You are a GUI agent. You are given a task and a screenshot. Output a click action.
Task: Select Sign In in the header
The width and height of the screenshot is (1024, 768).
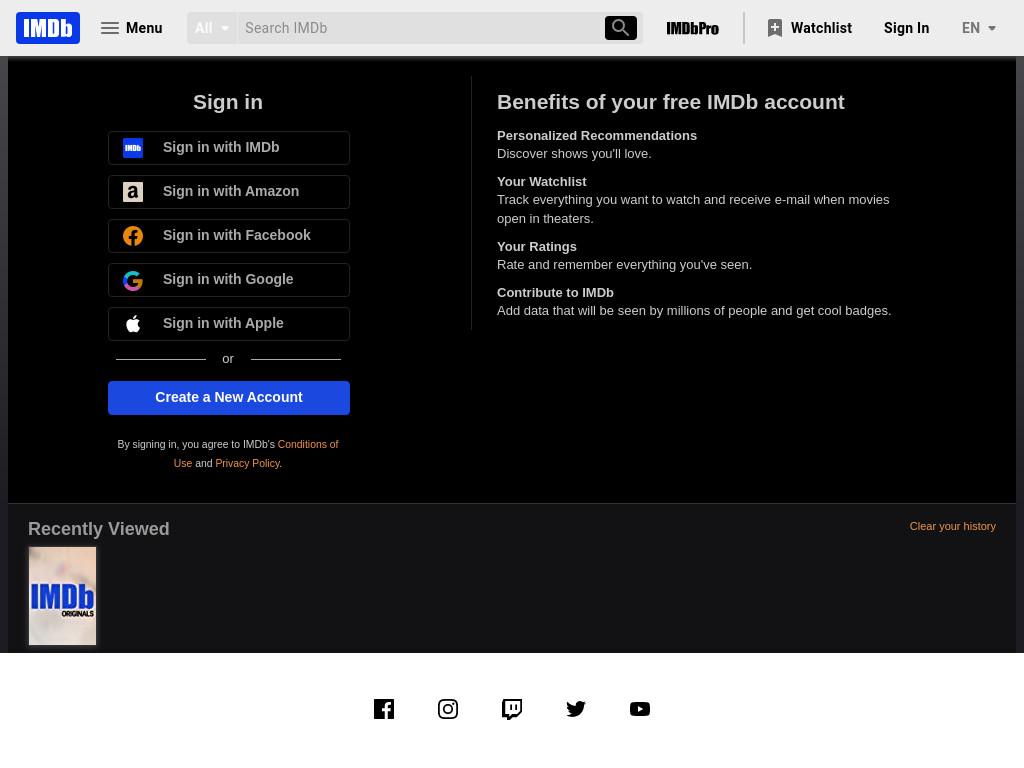click(x=906, y=28)
